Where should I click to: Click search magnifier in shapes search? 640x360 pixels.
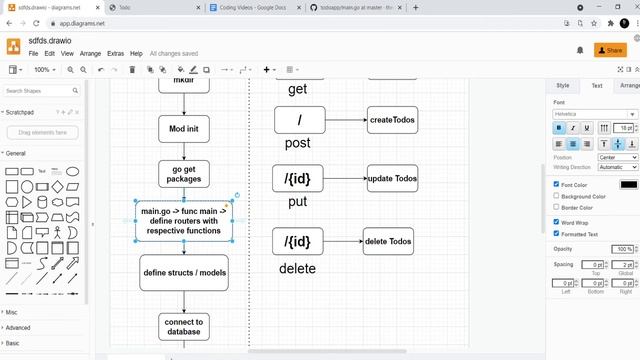click(x=75, y=91)
